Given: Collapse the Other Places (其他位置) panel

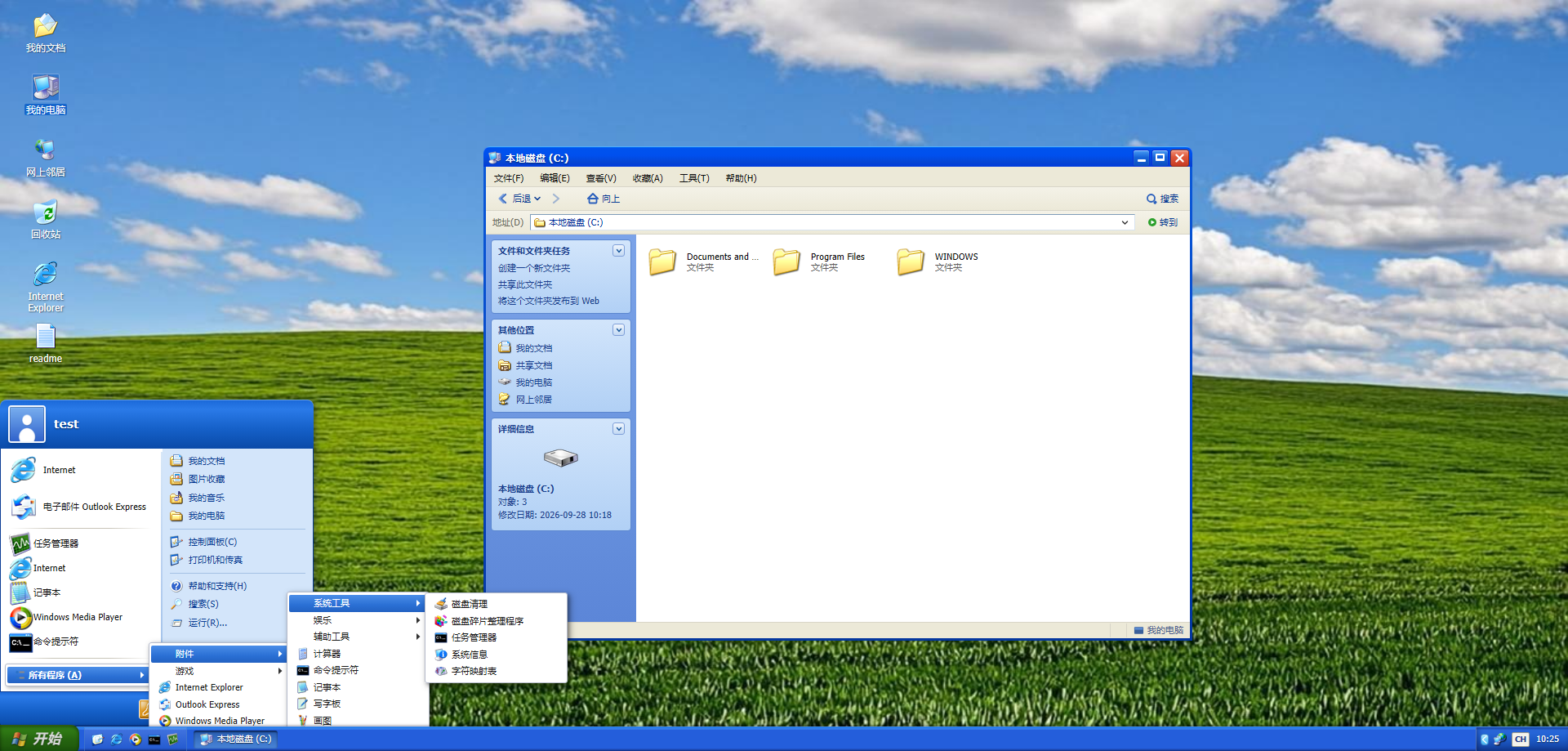Looking at the screenshot, I should (x=618, y=330).
